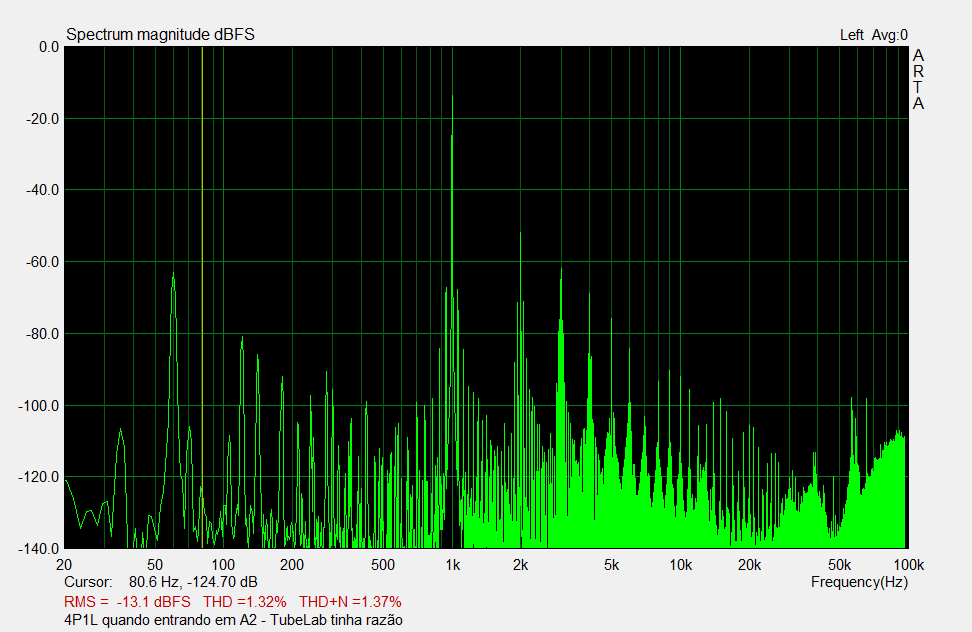The height and width of the screenshot is (632, 972).
Task: Click the 'Spectrum magnitude dBFS' title text
Action: (x=161, y=35)
